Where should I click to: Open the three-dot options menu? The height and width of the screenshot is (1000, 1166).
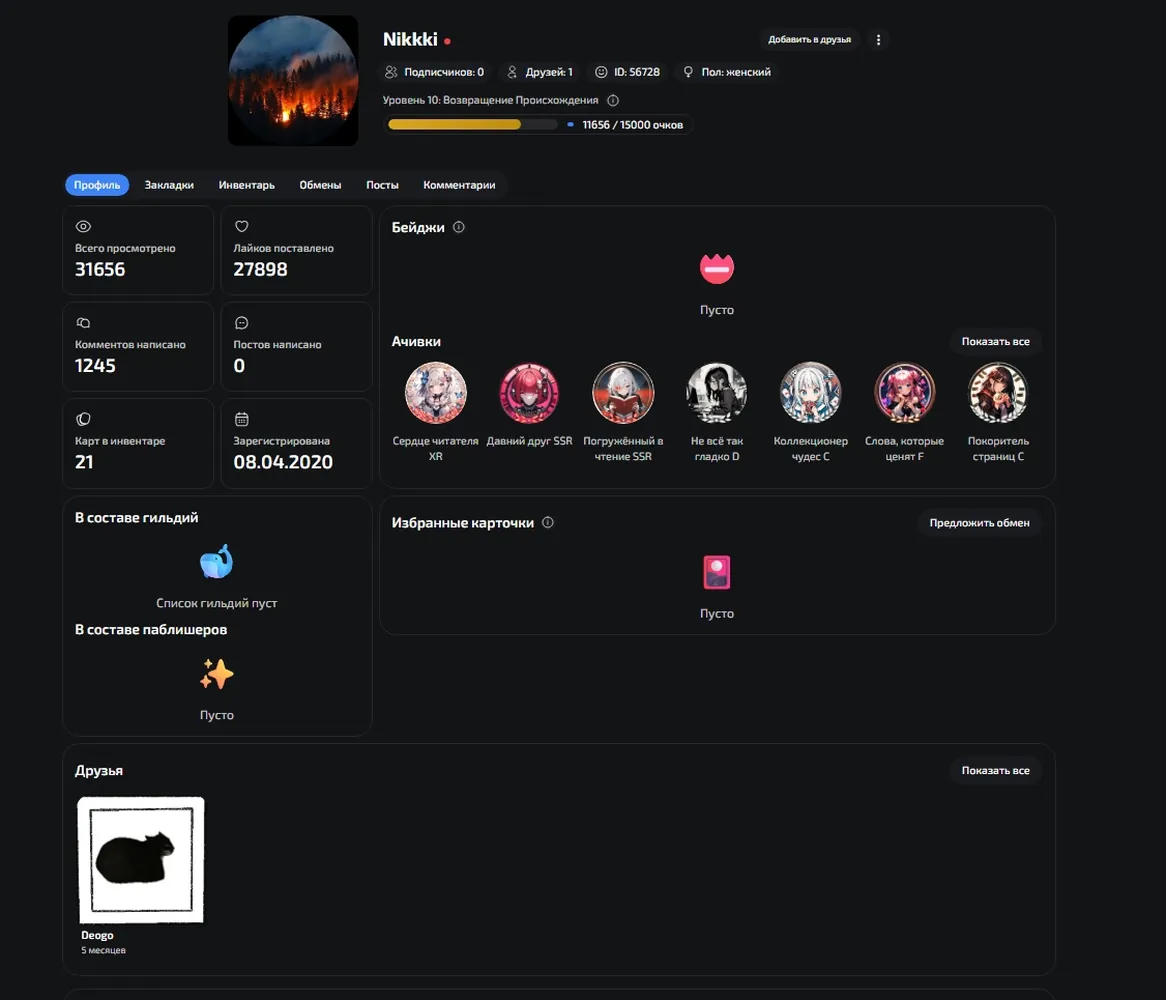point(878,39)
